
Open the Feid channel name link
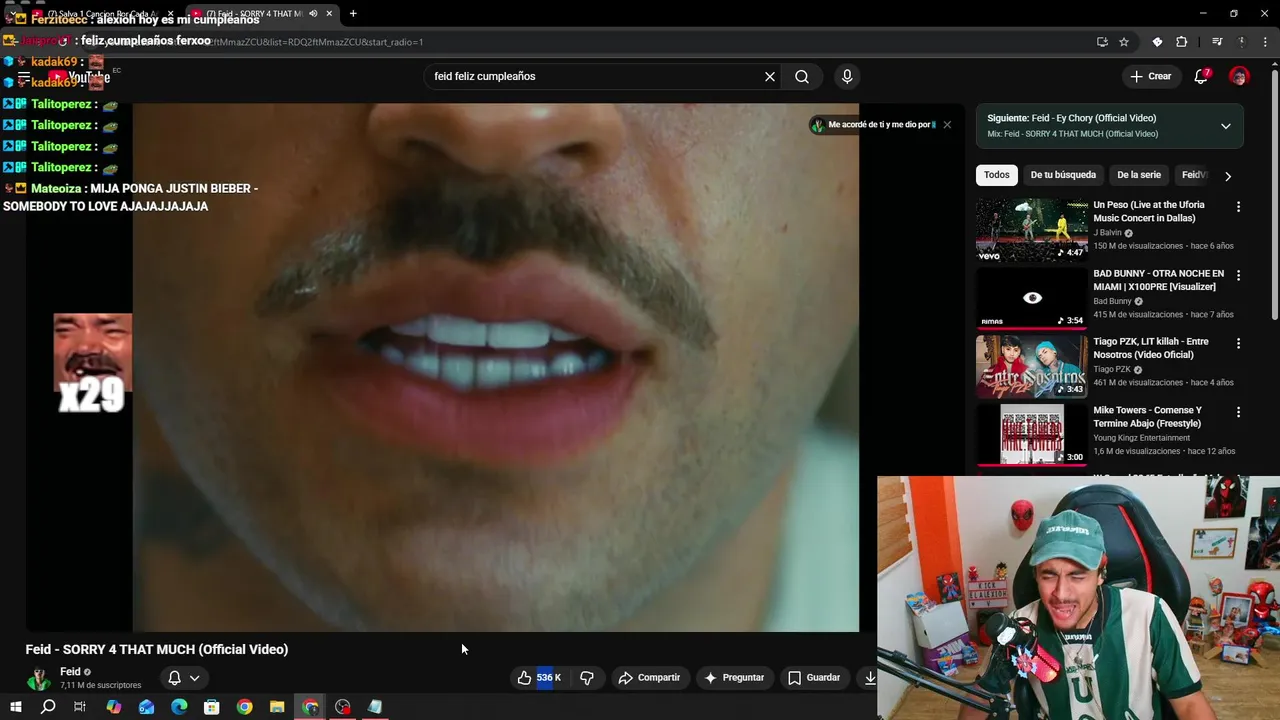click(x=70, y=672)
